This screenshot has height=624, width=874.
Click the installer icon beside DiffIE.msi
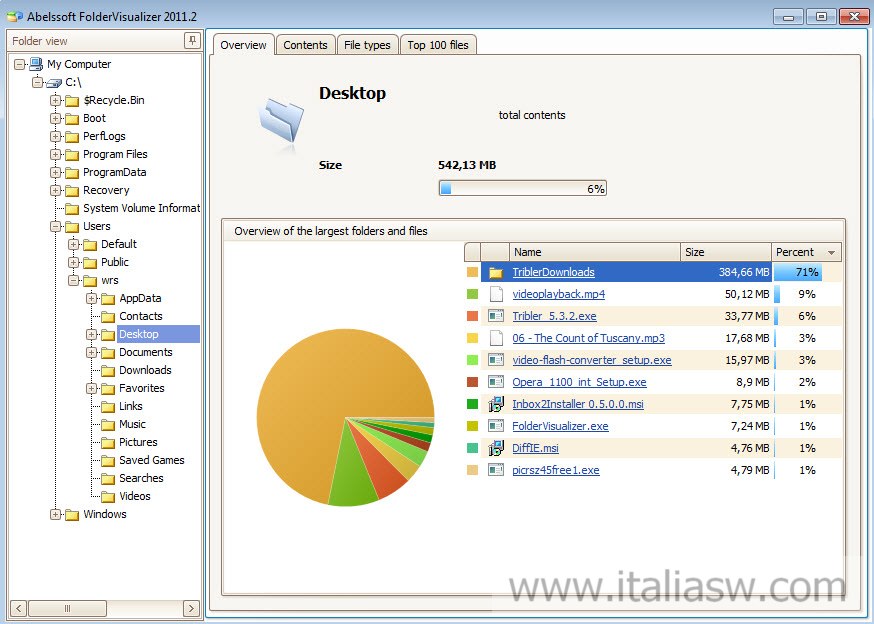point(496,448)
